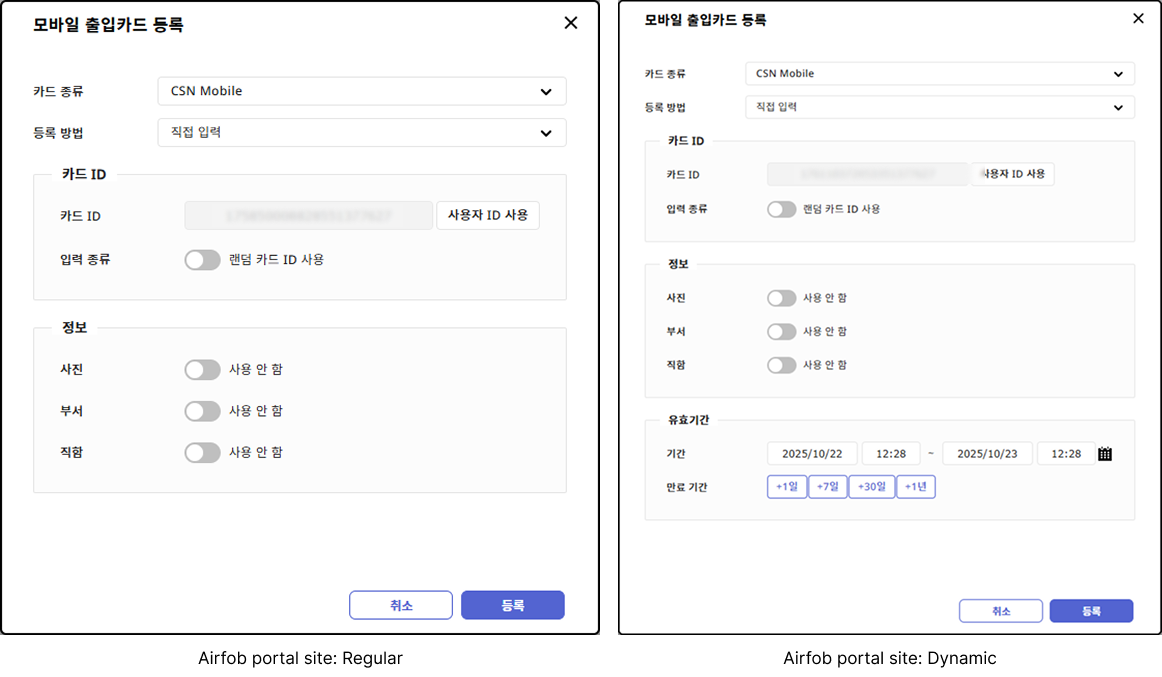Toggle 직함 switch in the right dialog
The height and width of the screenshot is (677, 1162).
781,365
